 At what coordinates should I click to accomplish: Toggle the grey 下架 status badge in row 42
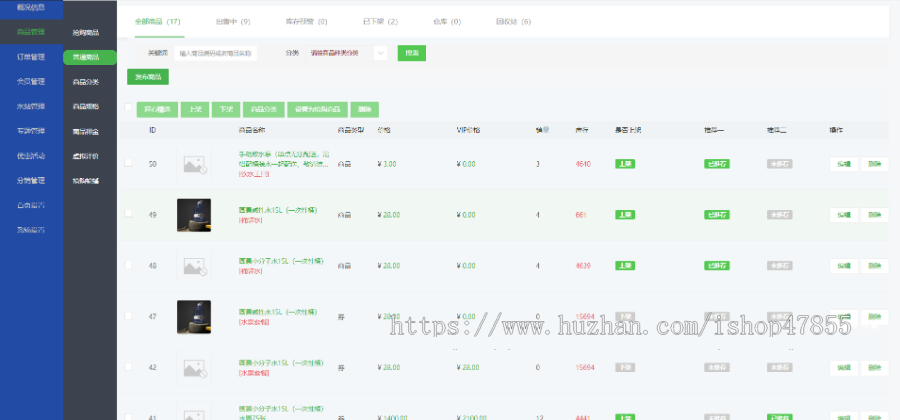point(624,367)
